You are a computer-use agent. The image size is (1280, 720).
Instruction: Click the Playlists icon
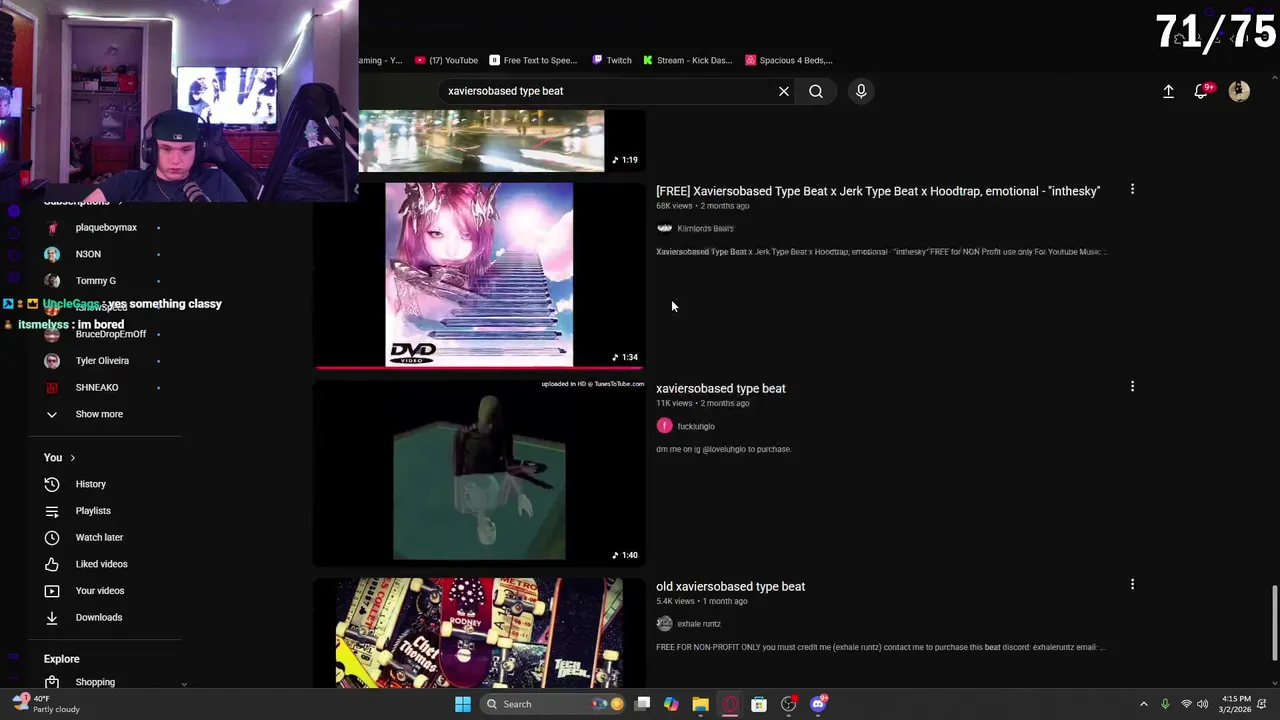52,511
